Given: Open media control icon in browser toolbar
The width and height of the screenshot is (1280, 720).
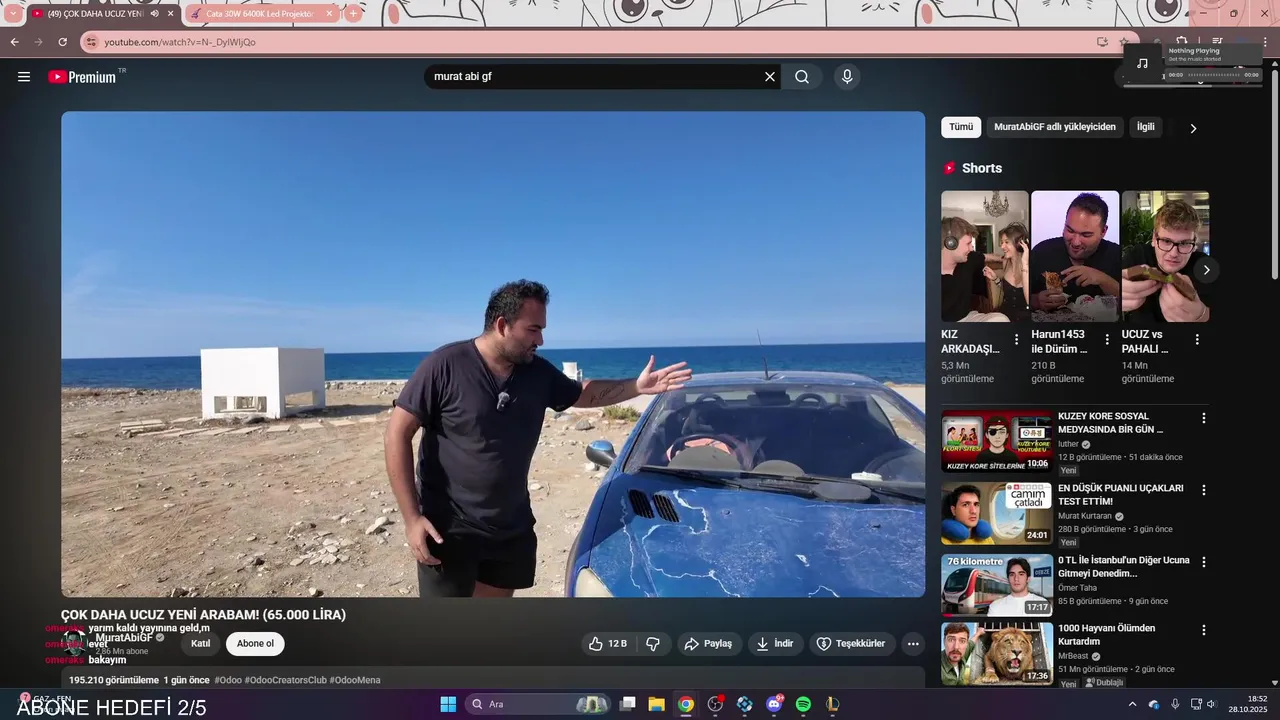Looking at the screenshot, I should [1217, 41].
